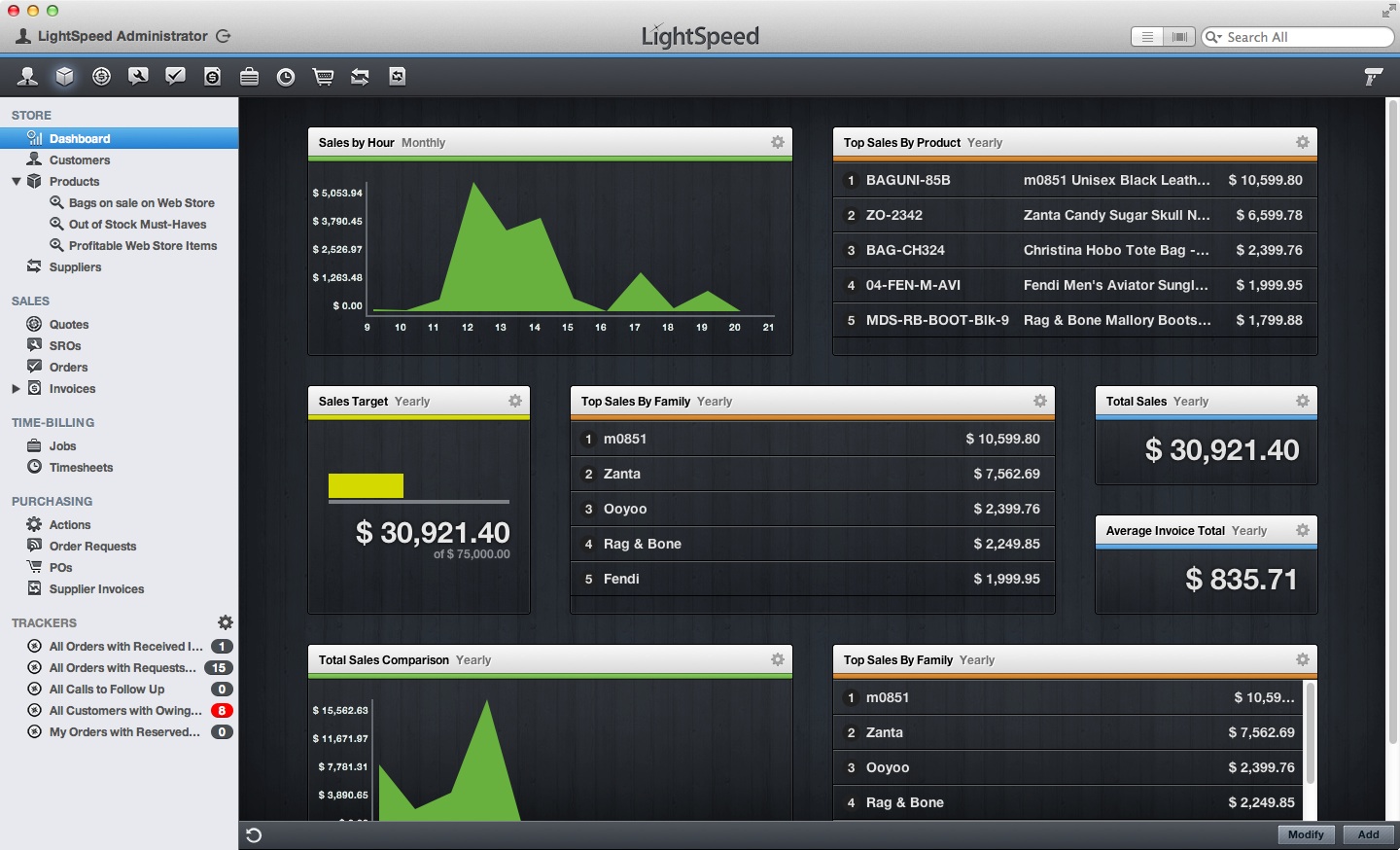Open Orders via the checkmark bubble toolbar icon

175,77
